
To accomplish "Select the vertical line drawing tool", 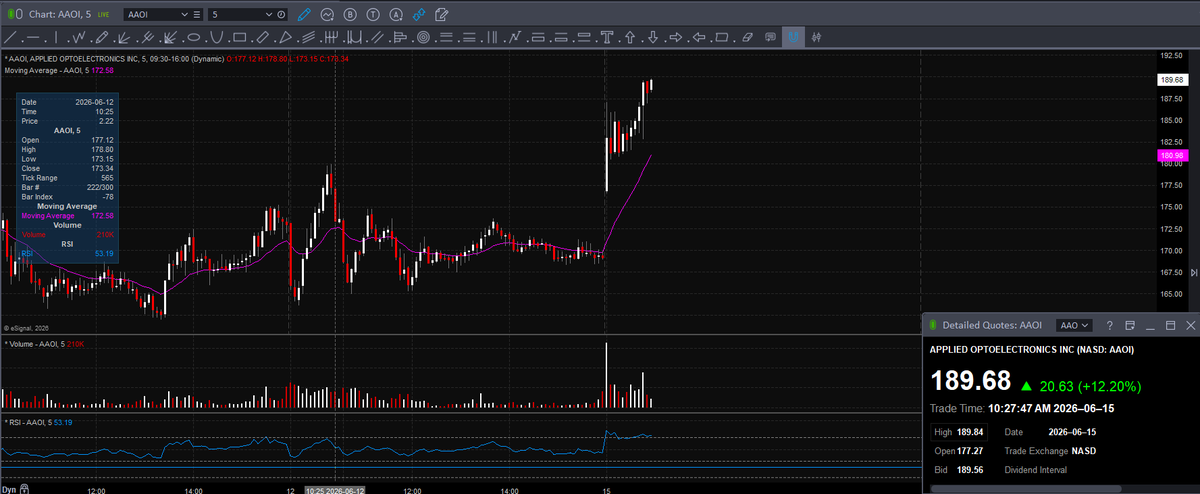I will [56, 38].
